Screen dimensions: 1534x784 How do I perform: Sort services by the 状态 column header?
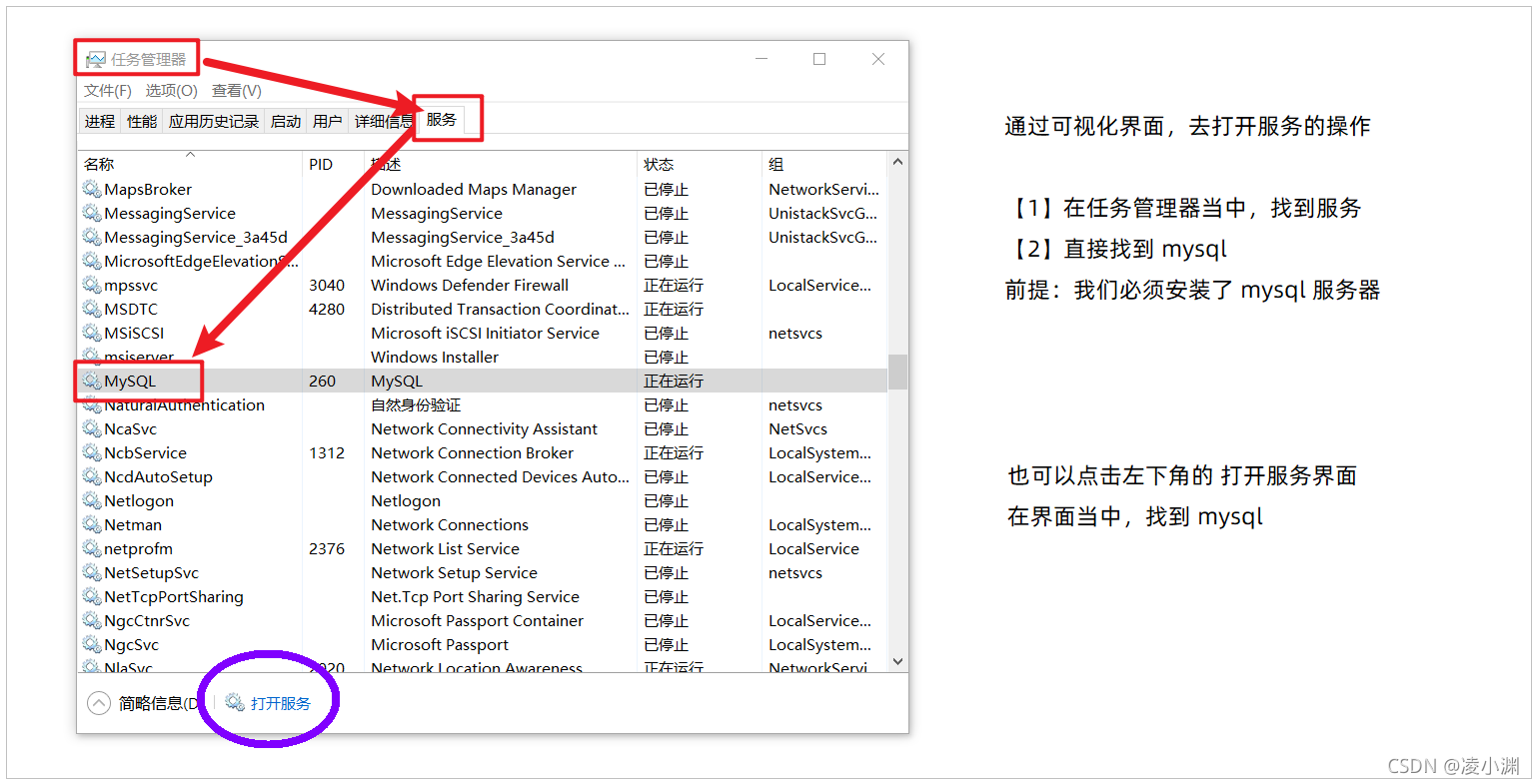click(x=699, y=164)
